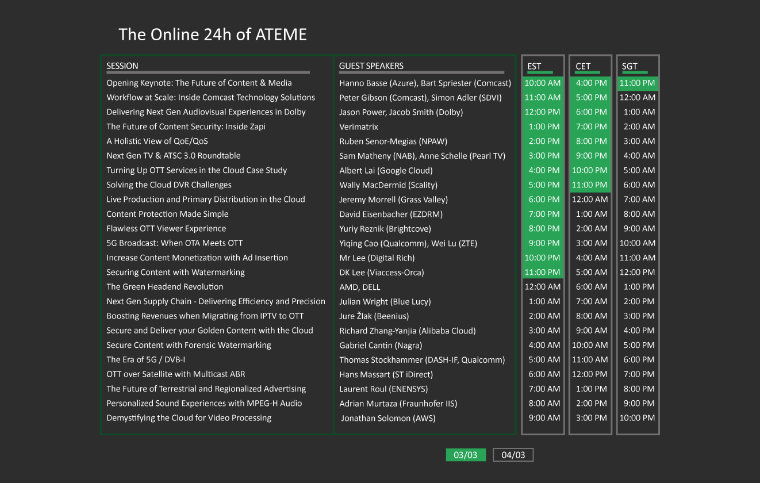Open Workflow at Scale Comcast session
Image resolution: width=760 pixels, height=483 pixels.
click(x=211, y=98)
